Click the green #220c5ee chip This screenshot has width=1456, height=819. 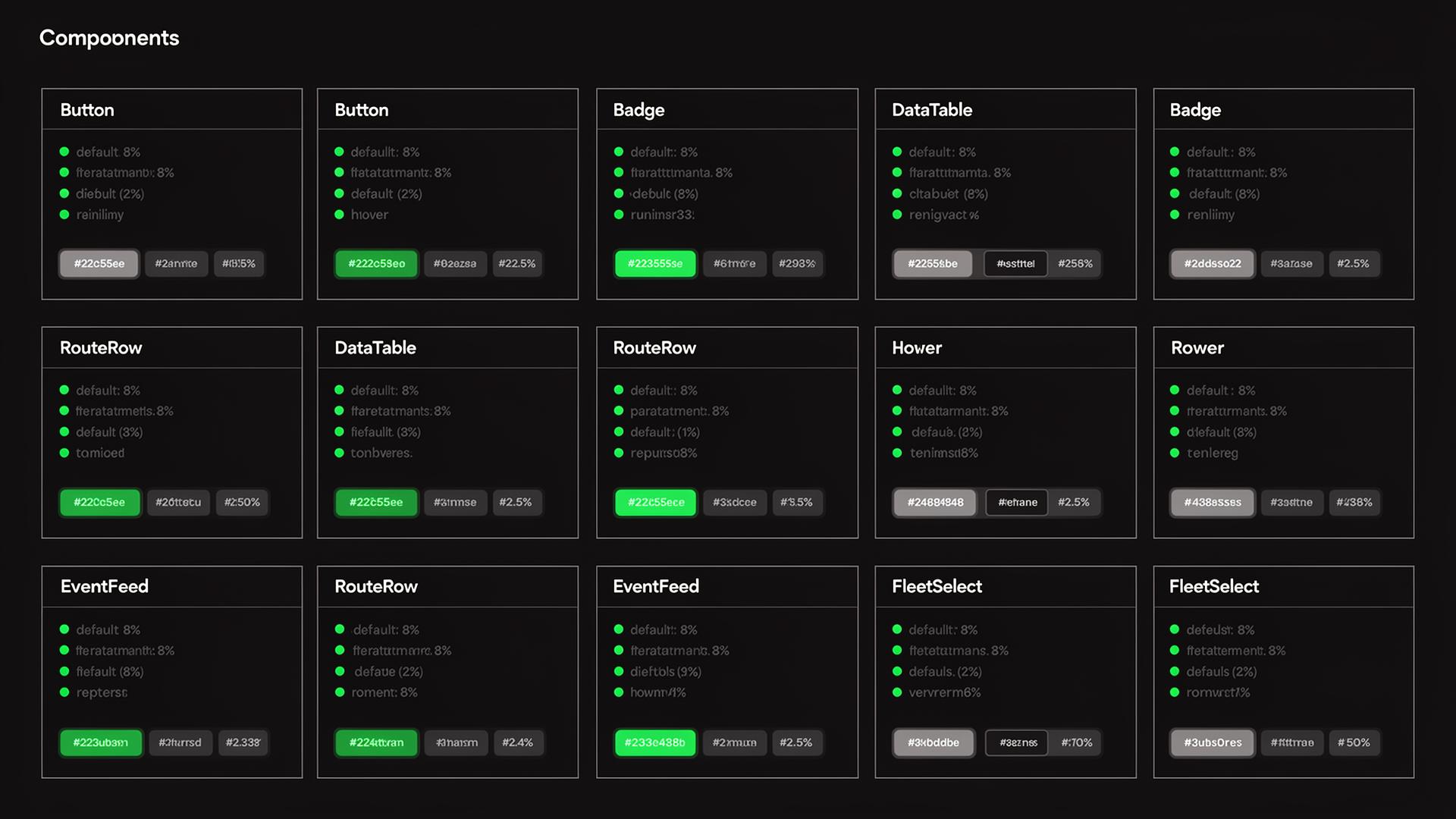tap(99, 502)
